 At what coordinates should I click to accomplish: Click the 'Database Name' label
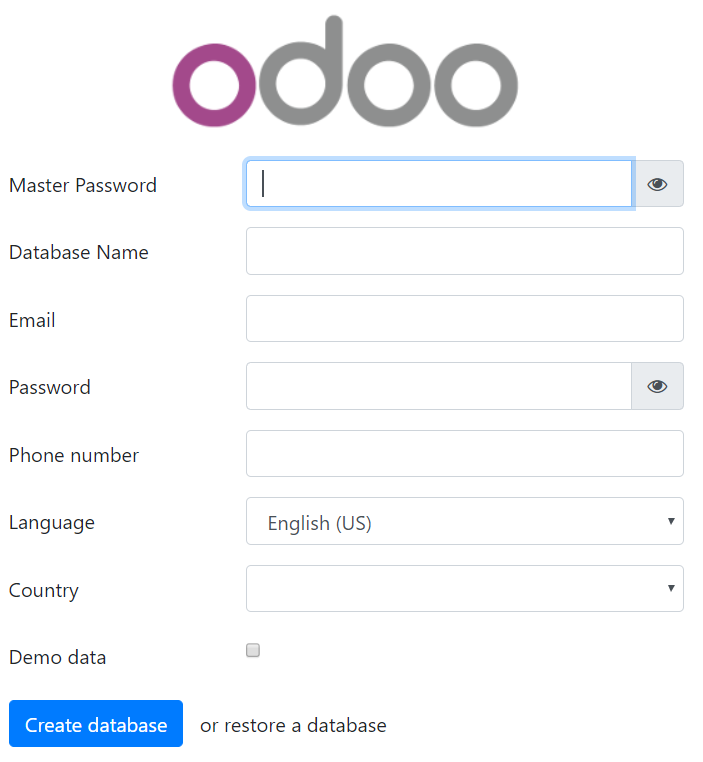[x=79, y=252]
